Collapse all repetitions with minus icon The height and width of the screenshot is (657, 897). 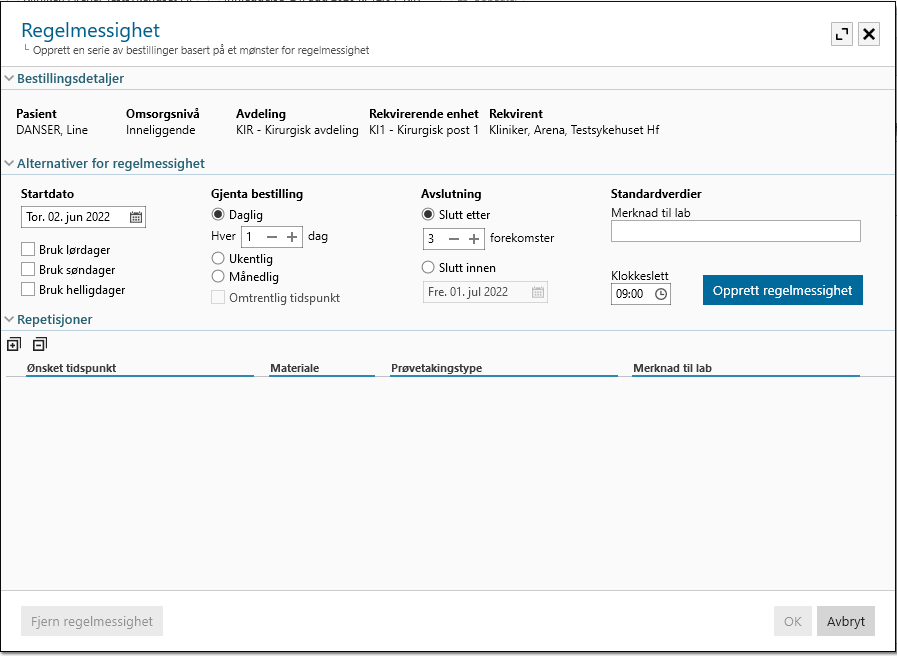pyautogui.click(x=39, y=344)
